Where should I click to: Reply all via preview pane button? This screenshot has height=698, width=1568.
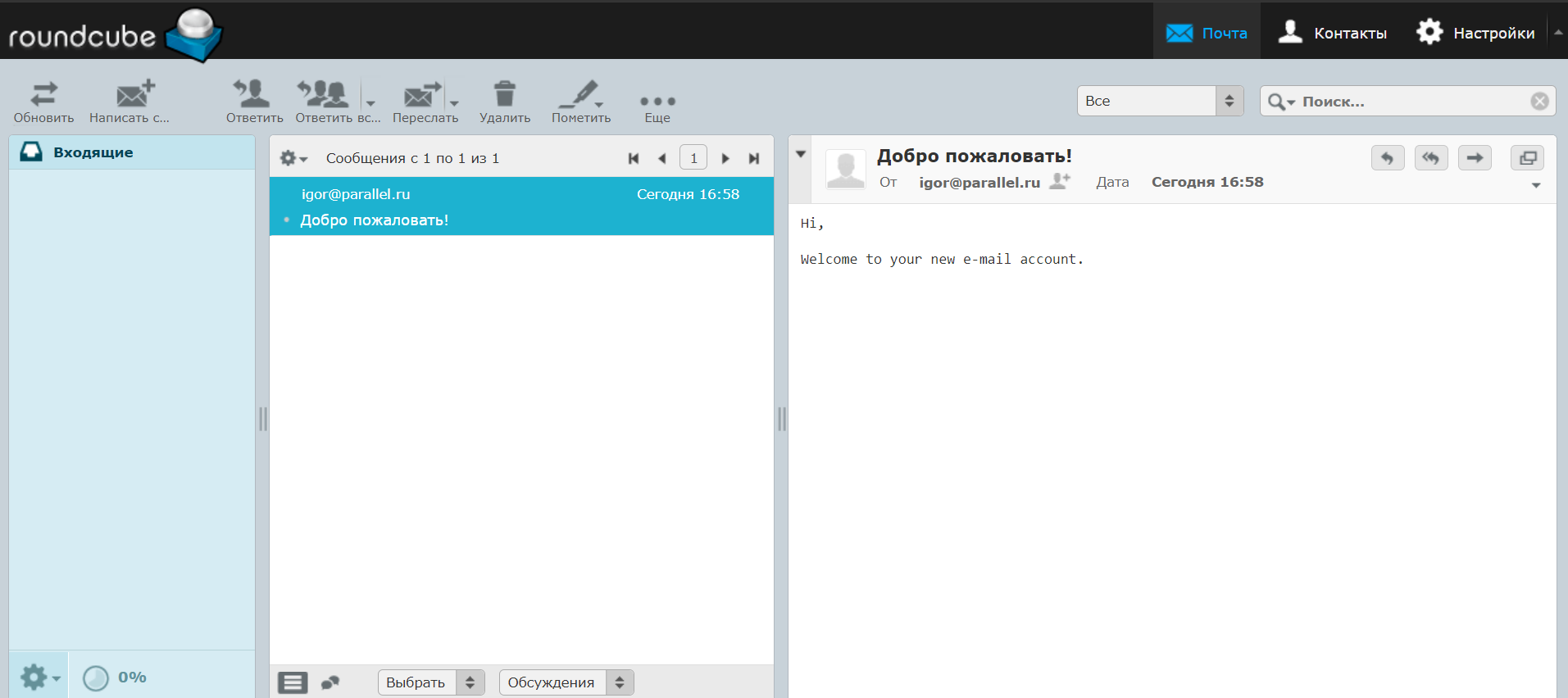coord(1431,157)
